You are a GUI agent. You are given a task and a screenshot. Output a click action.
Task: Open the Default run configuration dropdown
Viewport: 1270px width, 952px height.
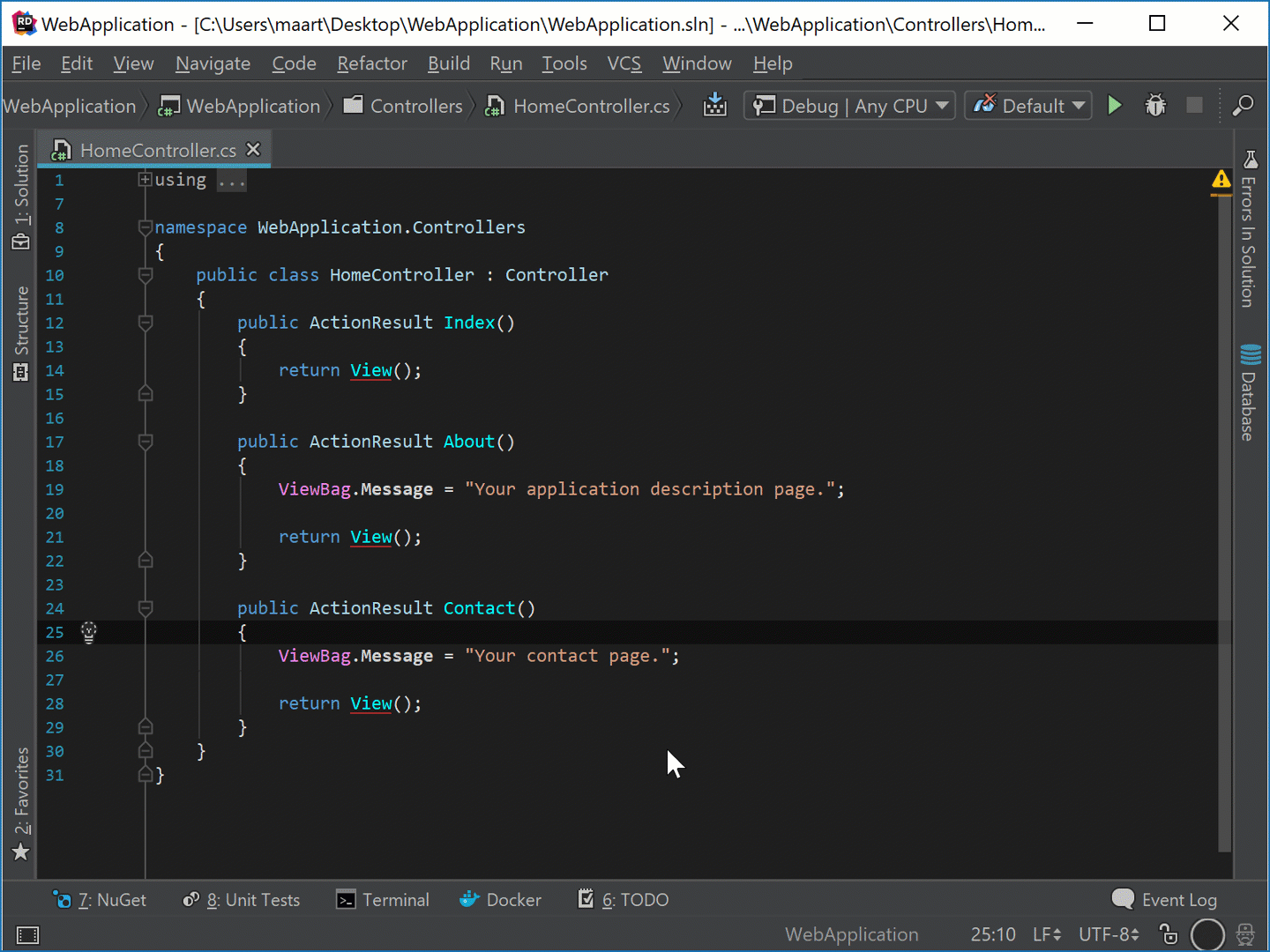[x=1027, y=105]
